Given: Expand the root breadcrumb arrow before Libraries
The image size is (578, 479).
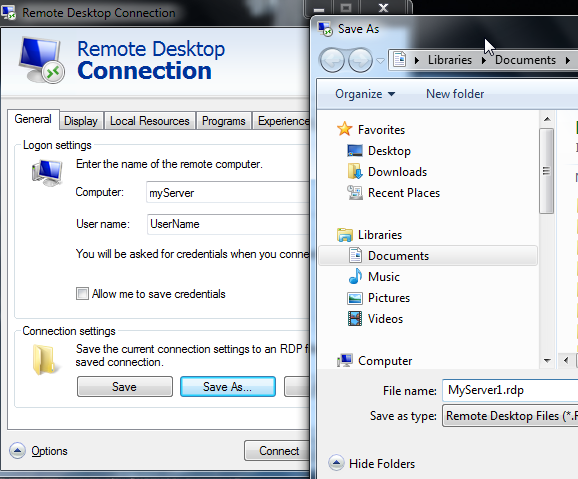Looking at the screenshot, I should (x=417, y=60).
